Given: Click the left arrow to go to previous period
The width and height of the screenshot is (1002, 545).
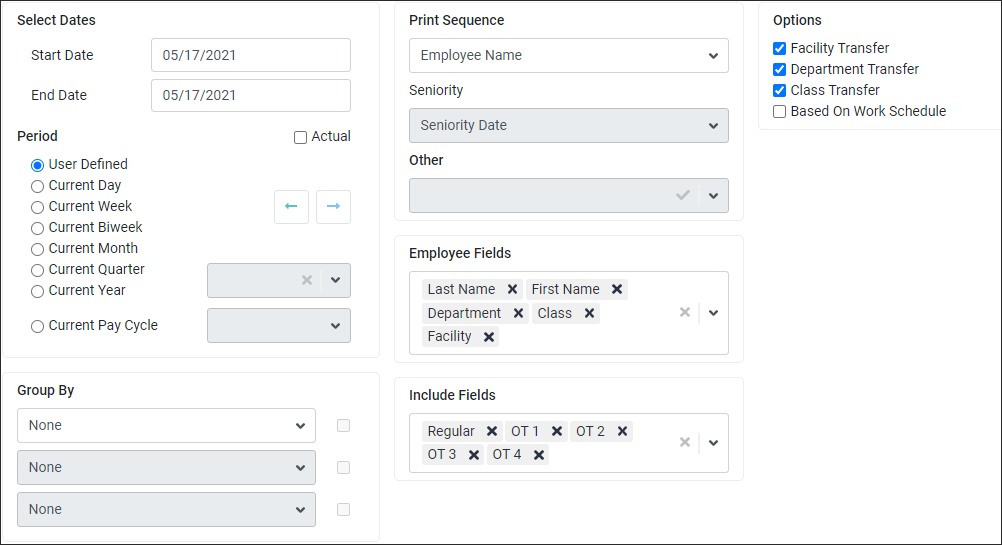Looking at the screenshot, I should tap(291, 206).
